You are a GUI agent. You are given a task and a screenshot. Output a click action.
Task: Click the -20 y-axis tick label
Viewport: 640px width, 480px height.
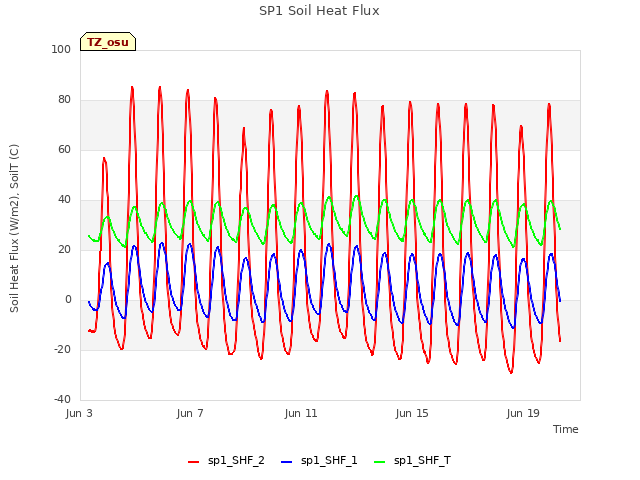click(x=62, y=349)
